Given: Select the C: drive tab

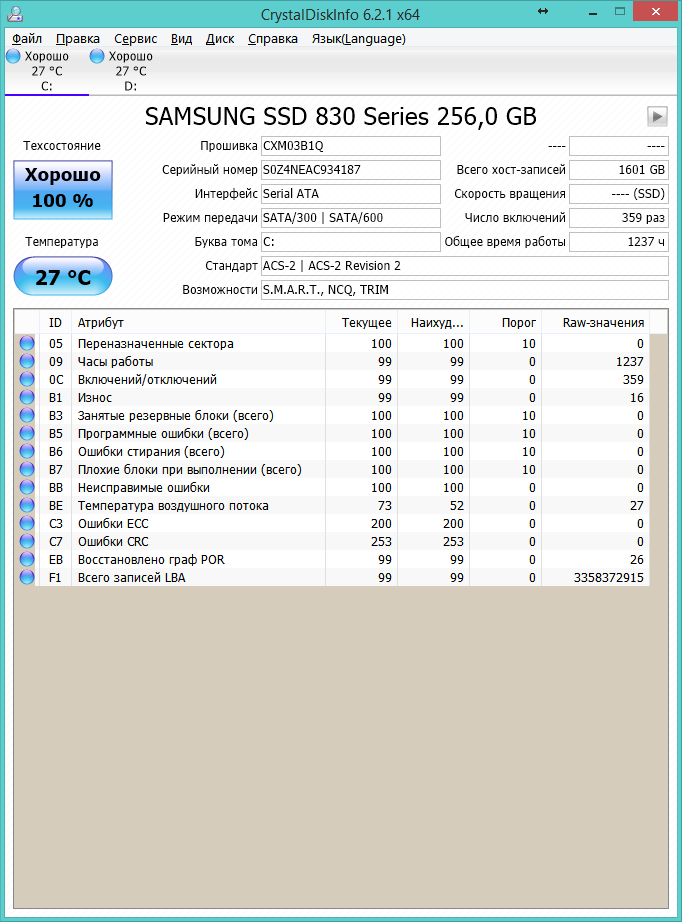Looking at the screenshot, I should tap(47, 71).
